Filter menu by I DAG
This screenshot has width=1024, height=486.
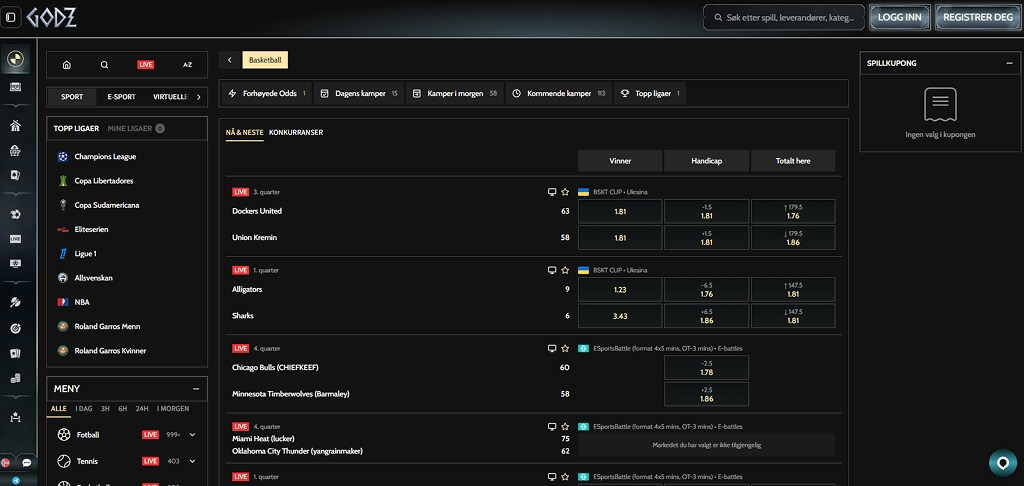(84, 409)
